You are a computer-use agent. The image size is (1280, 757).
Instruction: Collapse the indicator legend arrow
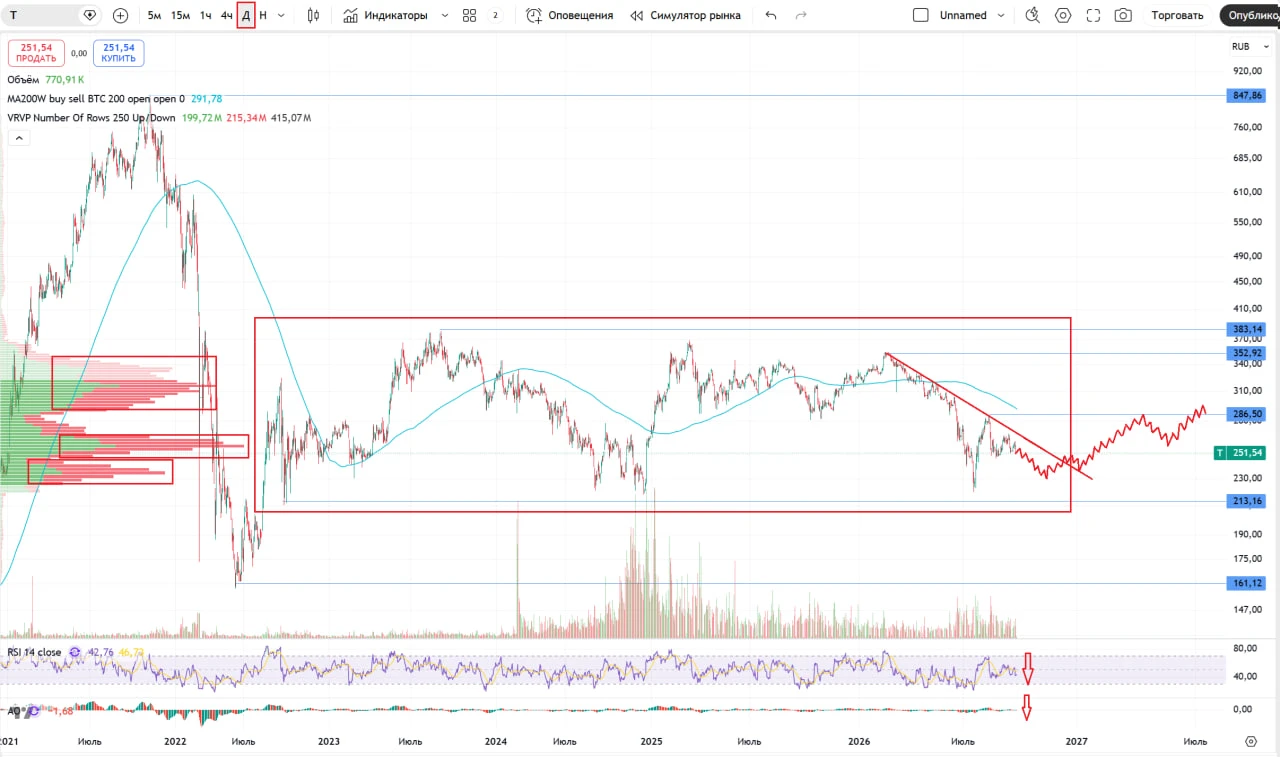[17, 138]
